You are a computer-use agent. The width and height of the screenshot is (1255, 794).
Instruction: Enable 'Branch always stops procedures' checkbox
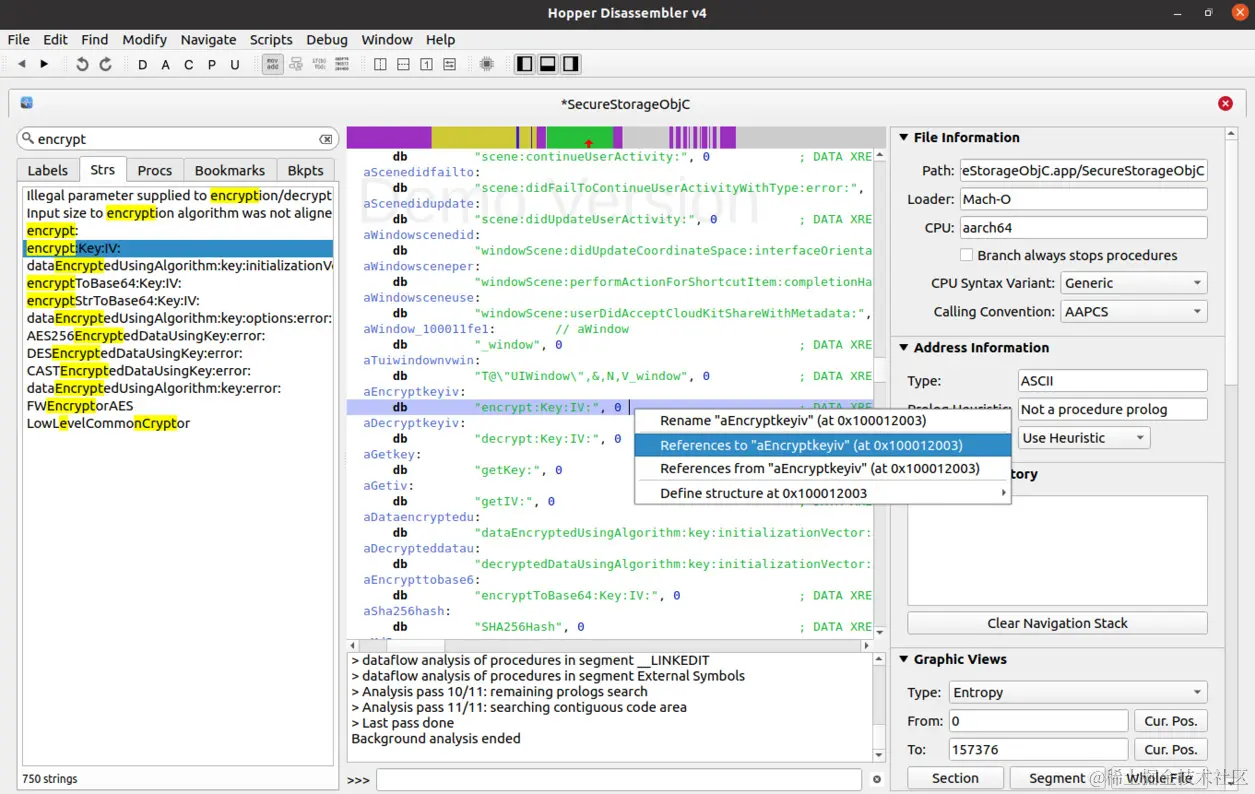(x=966, y=255)
